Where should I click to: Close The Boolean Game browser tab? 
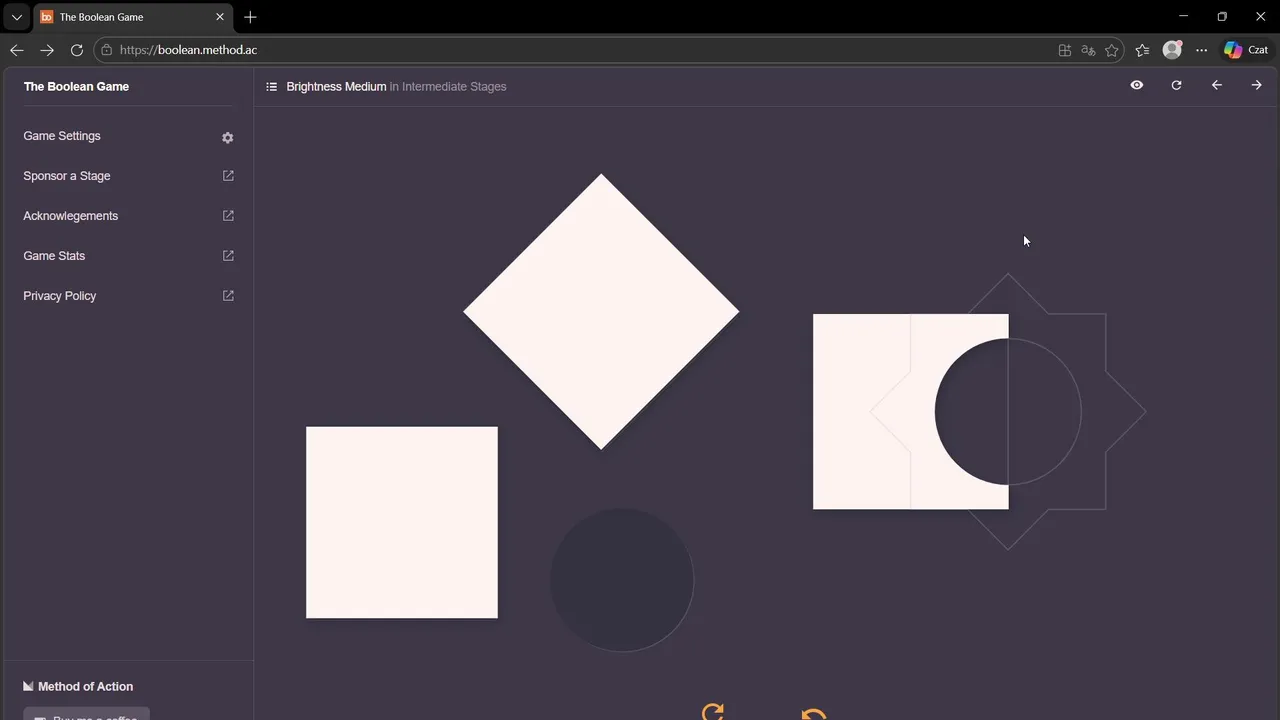tap(220, 17)
